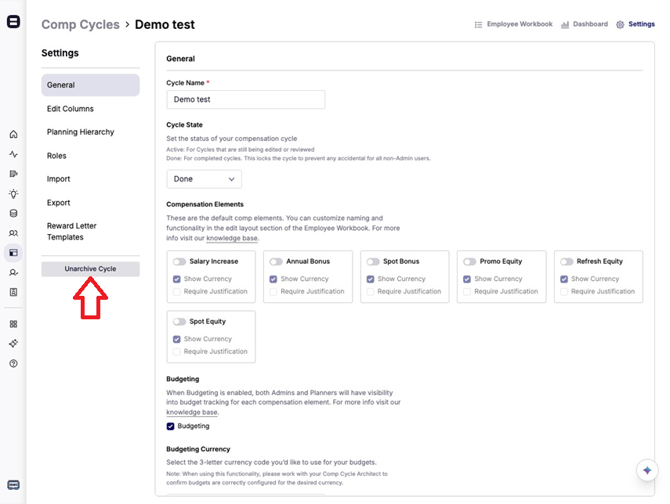This screenshot has height=504, width=670.
Task: Open the activity pulse icon in sidebar
Action: pyautogui.click(x=13, y=155)
